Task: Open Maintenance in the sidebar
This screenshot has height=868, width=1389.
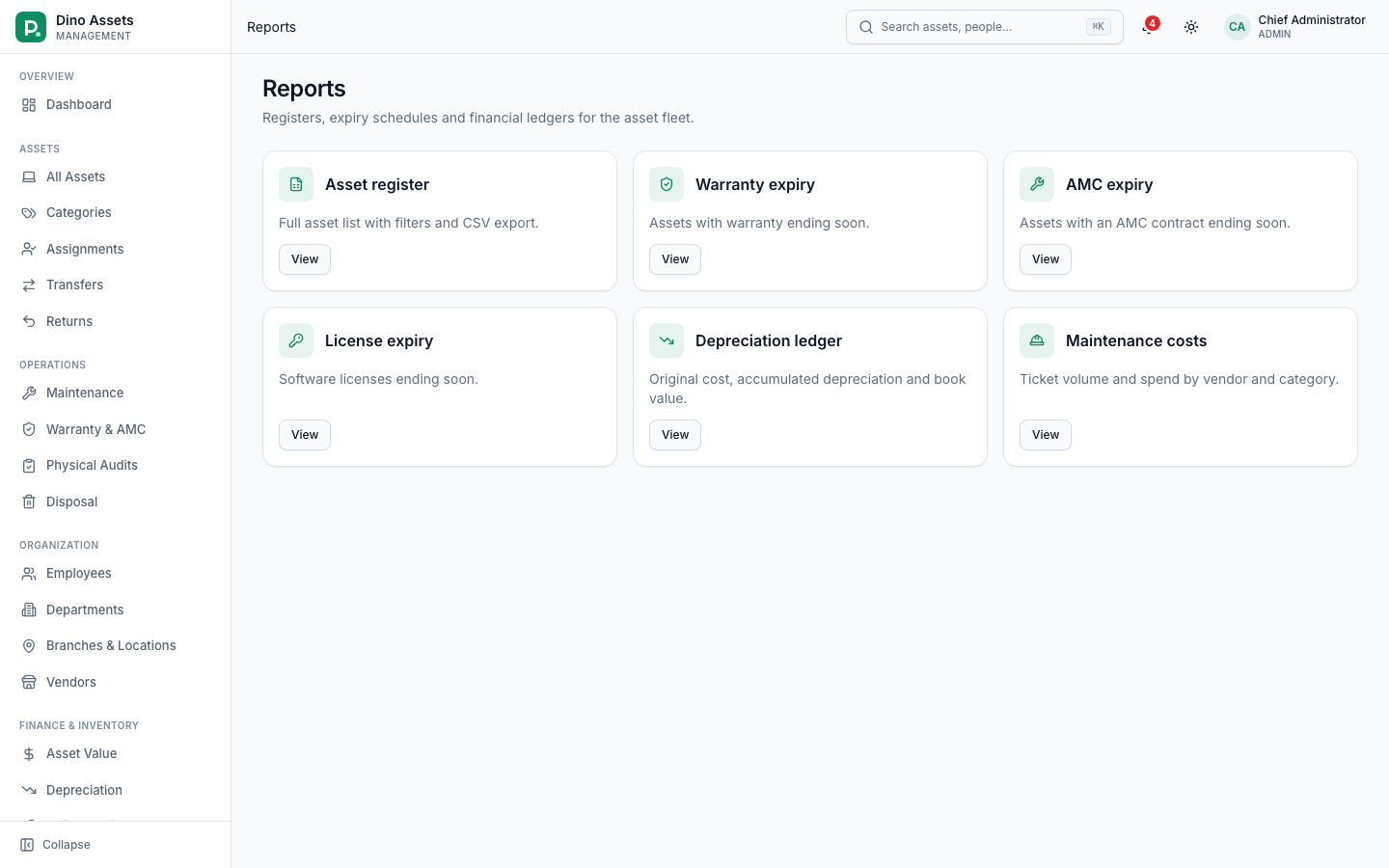Action: (116, 393)
